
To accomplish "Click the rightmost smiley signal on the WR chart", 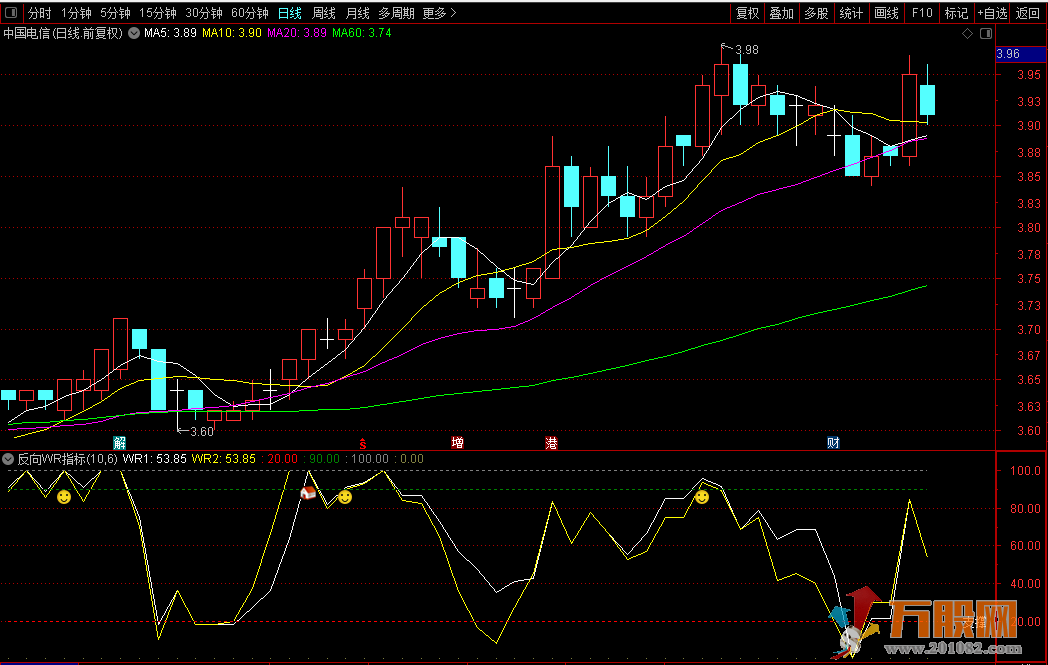I will 702,497.
